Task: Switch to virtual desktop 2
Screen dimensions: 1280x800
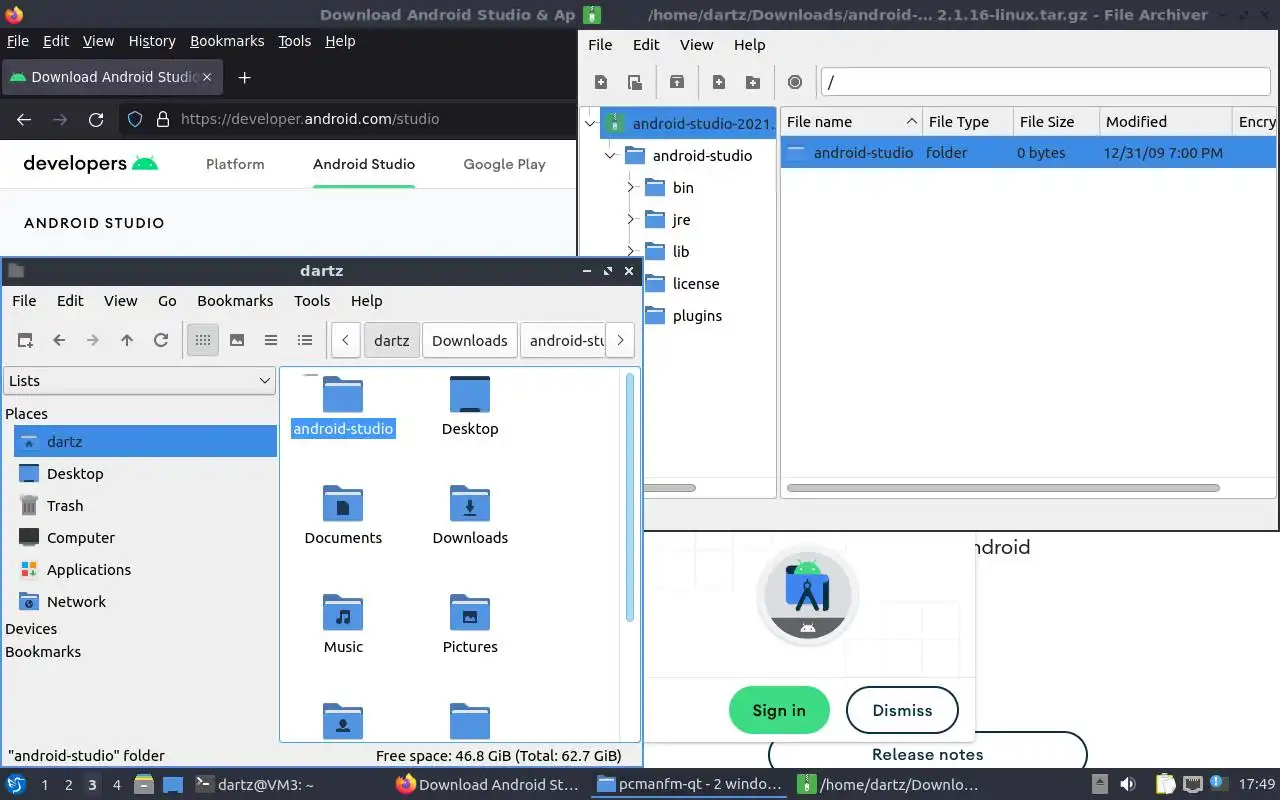Action: tap(68, 785)
